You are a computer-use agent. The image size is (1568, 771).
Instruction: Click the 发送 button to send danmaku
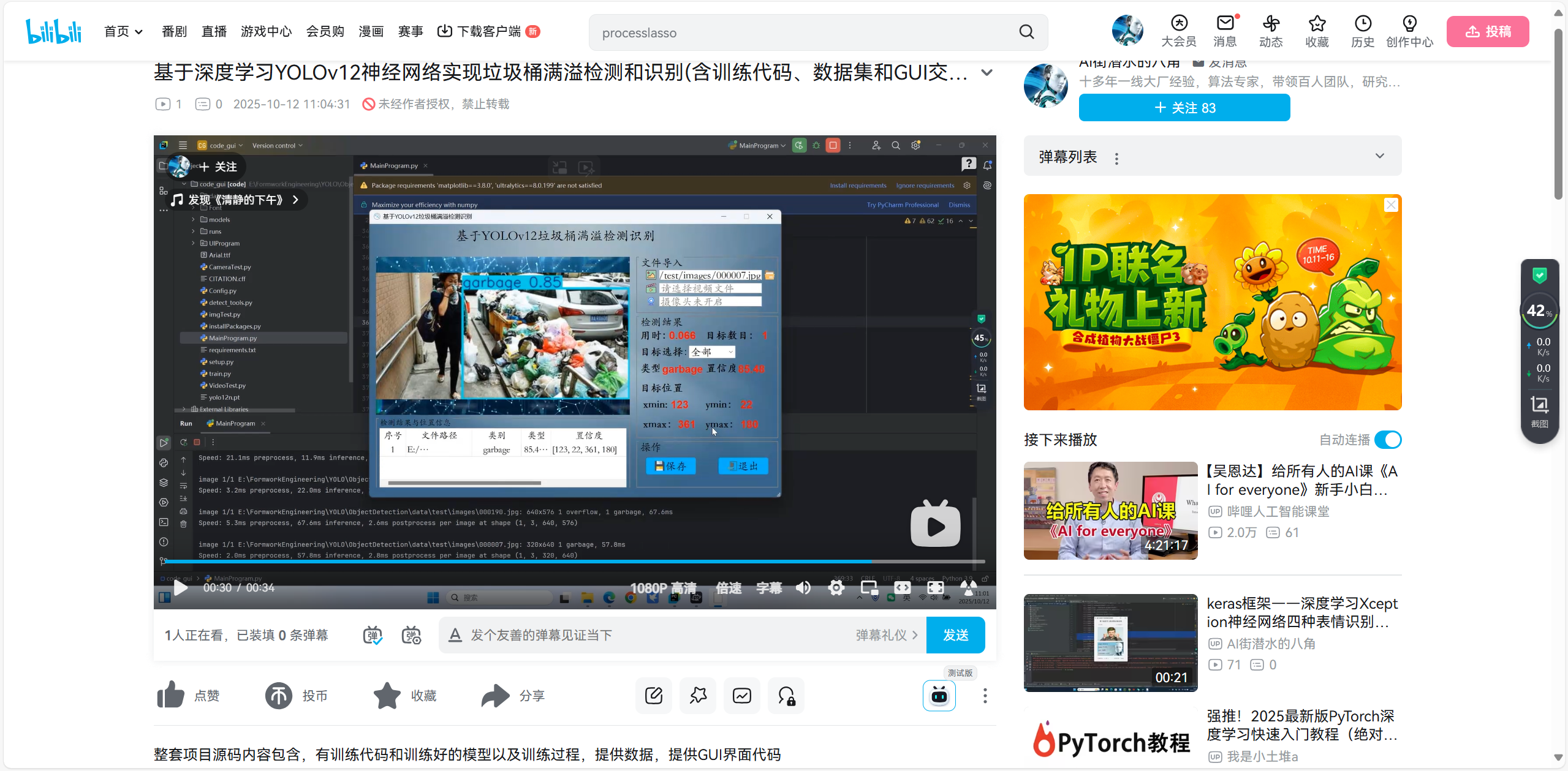pos(955,635)
